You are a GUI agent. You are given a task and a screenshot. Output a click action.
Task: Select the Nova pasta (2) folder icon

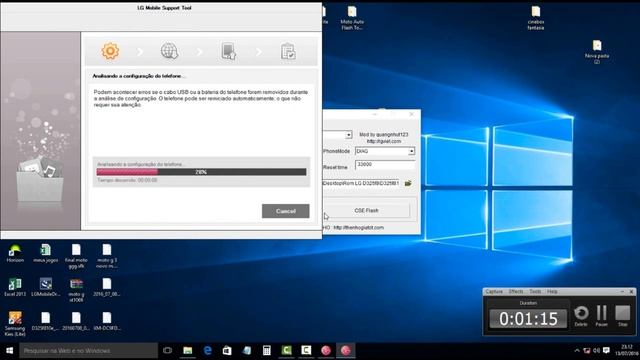click(597, 52)
